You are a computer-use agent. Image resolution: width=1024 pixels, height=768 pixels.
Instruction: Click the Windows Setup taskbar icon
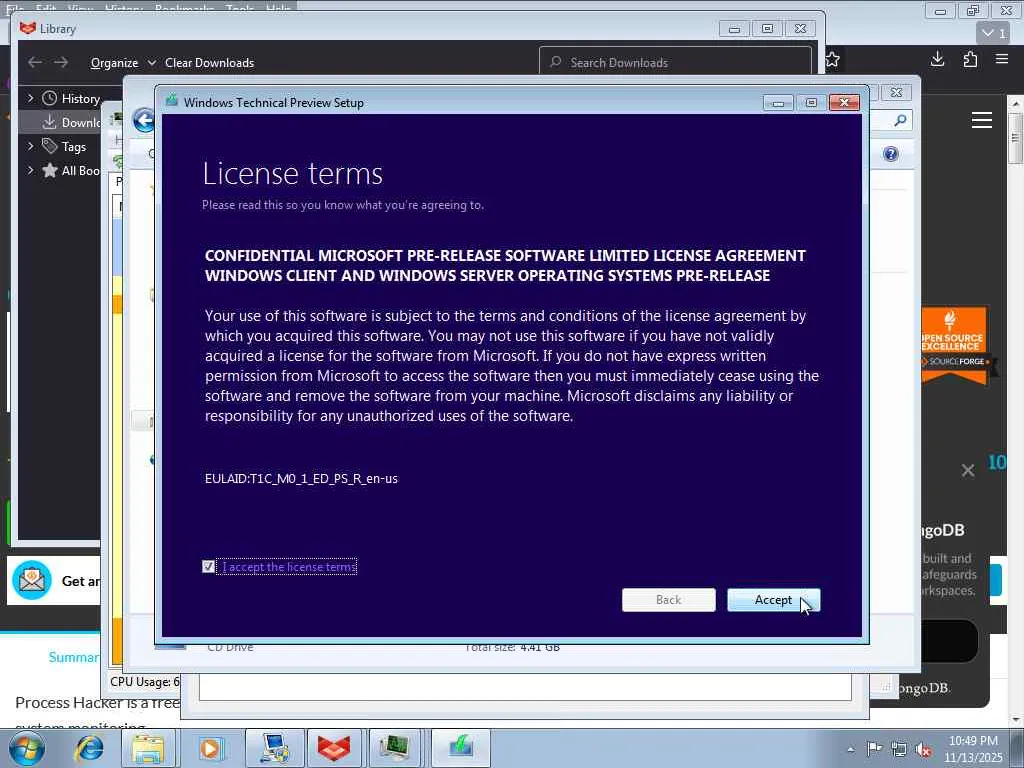coord(460,748)
